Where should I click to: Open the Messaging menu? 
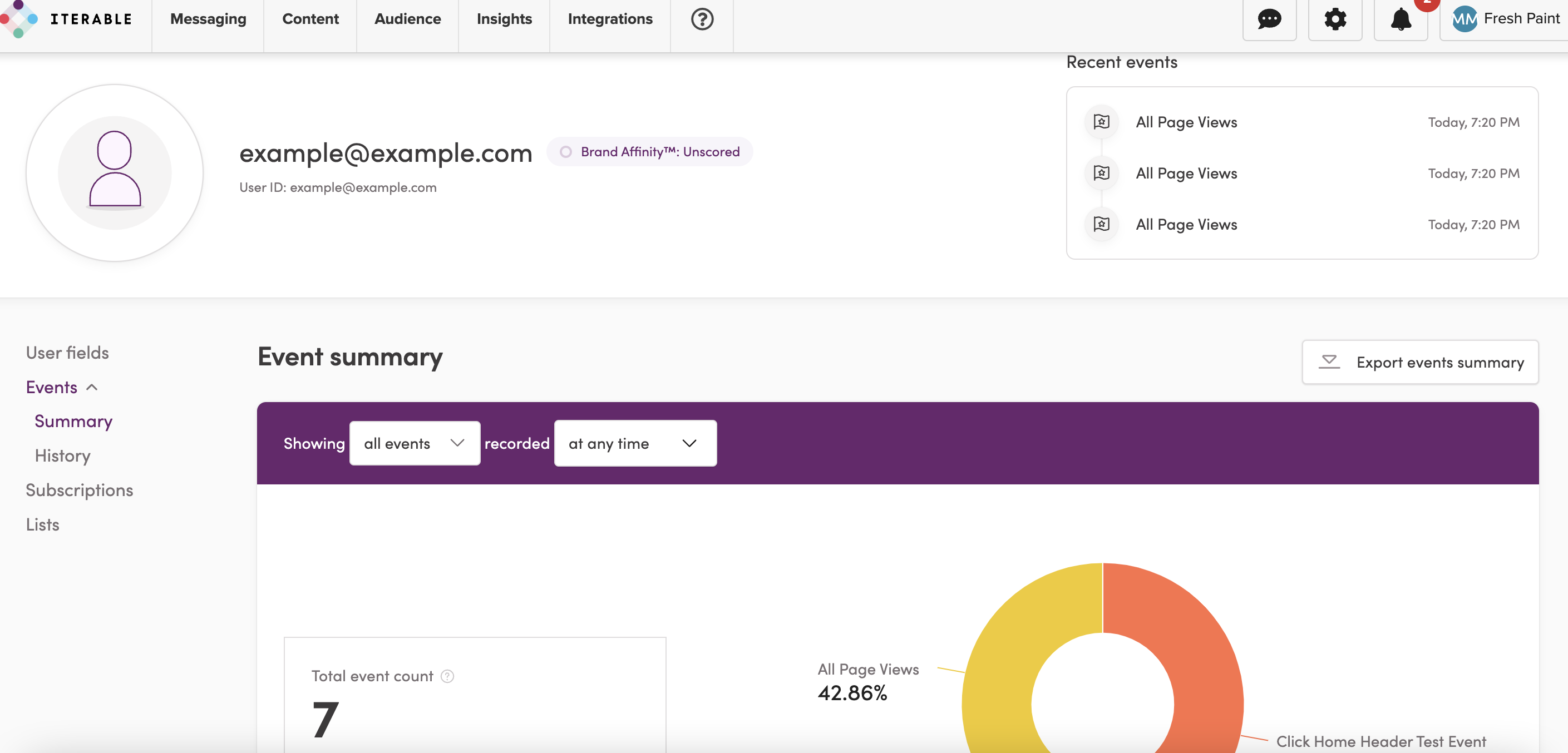(208, 19)
